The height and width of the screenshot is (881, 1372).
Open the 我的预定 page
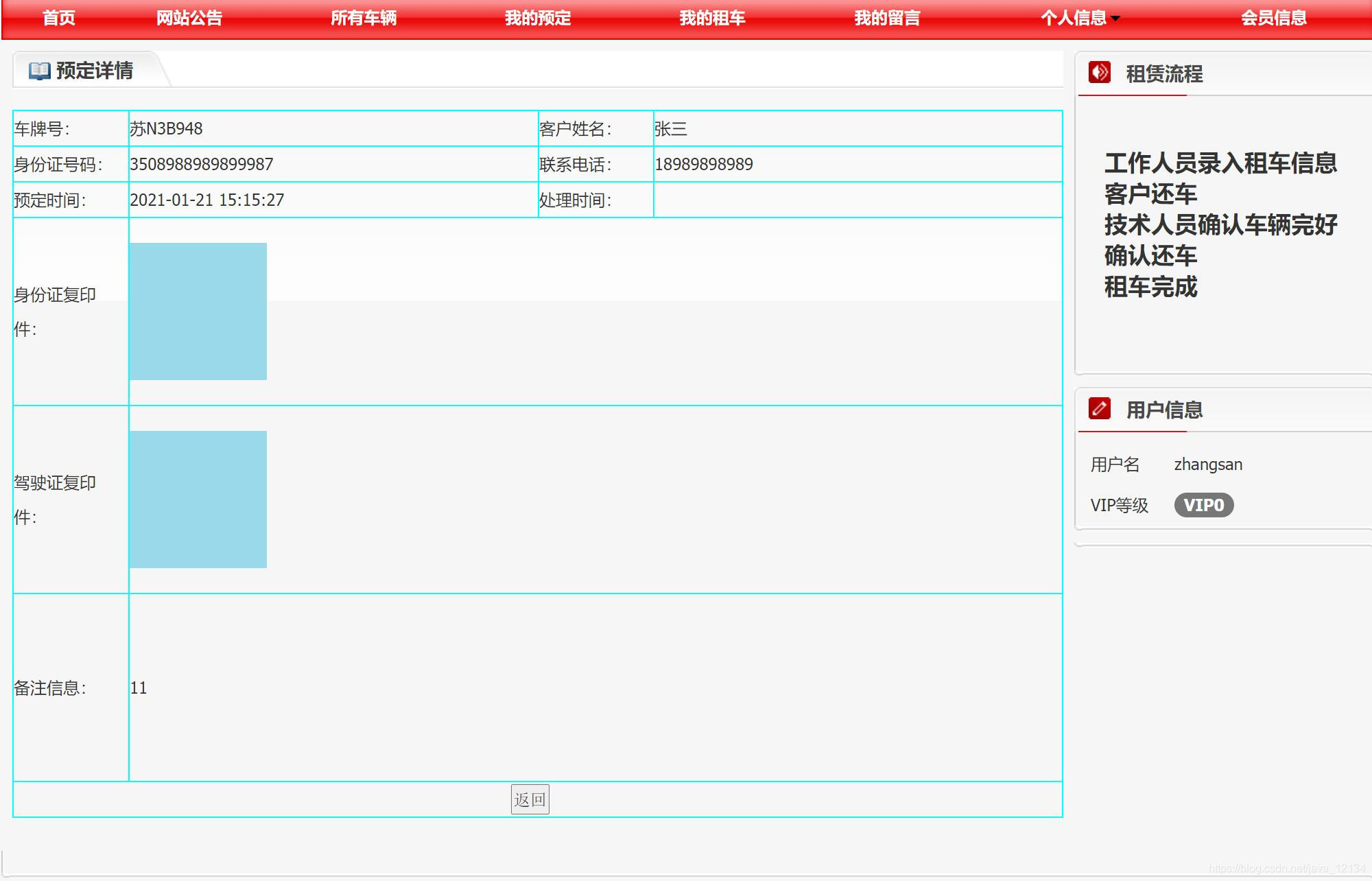coord(538,18)
